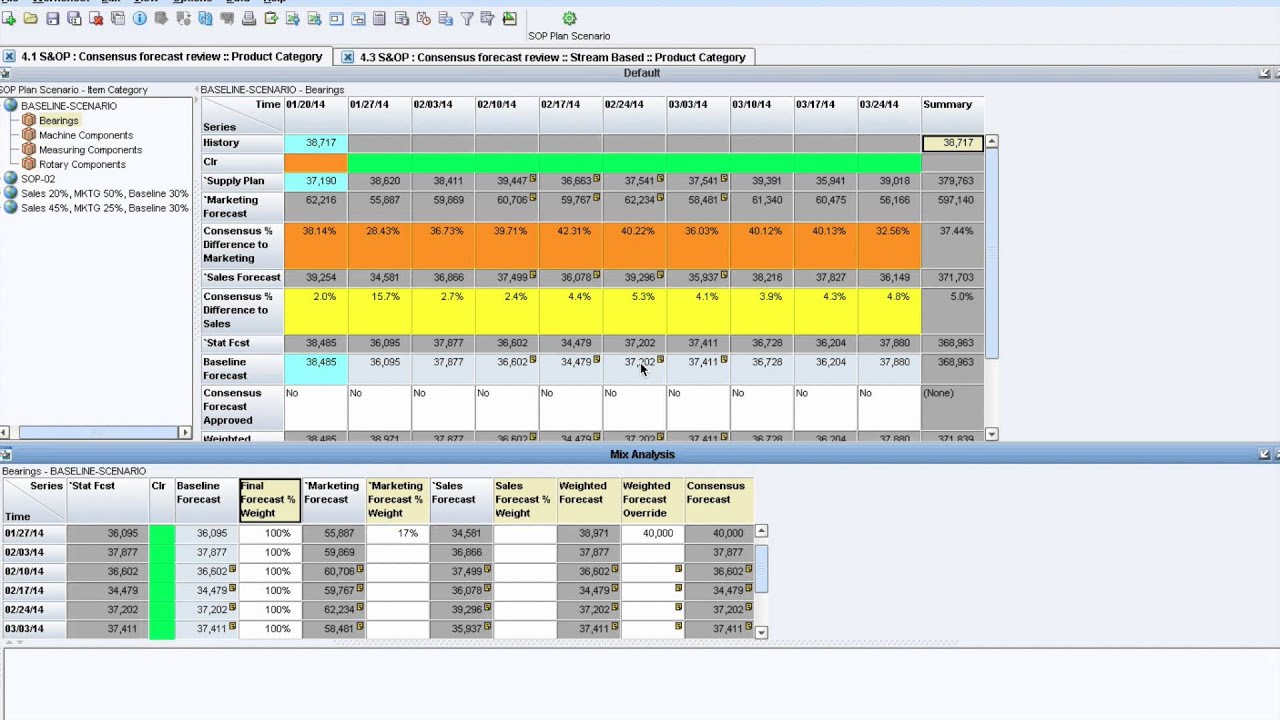The image size is (1280, 720).
Task: Click the globe icon beside SOP-02
Action: [x=10, y=179]
